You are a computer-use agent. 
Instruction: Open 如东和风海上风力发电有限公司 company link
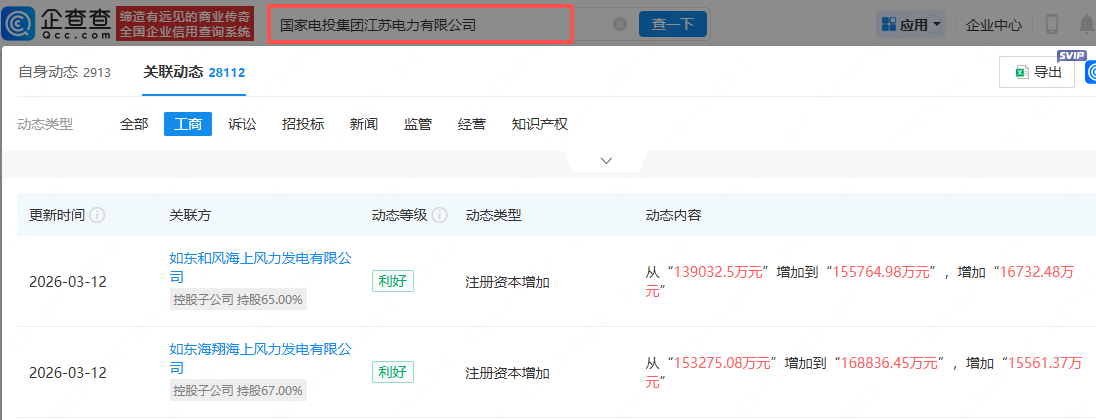tap(260, 259)
